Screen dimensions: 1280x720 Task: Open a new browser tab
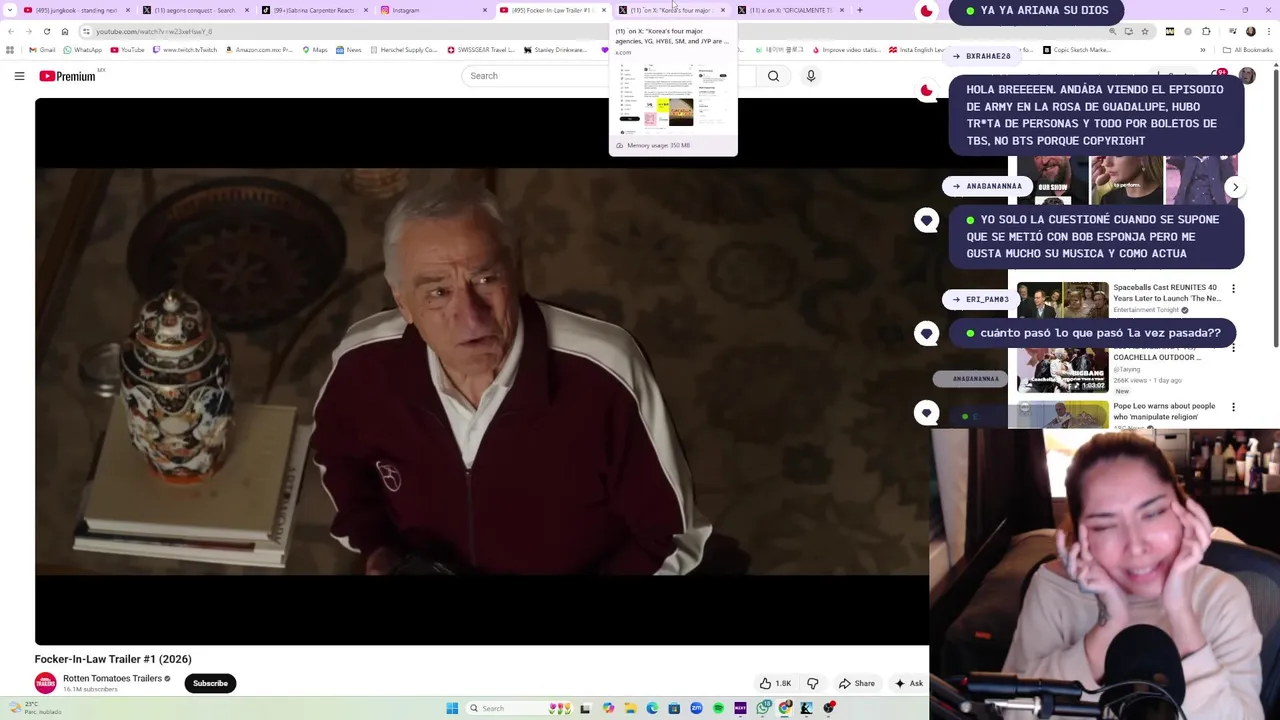click(859, 10)
